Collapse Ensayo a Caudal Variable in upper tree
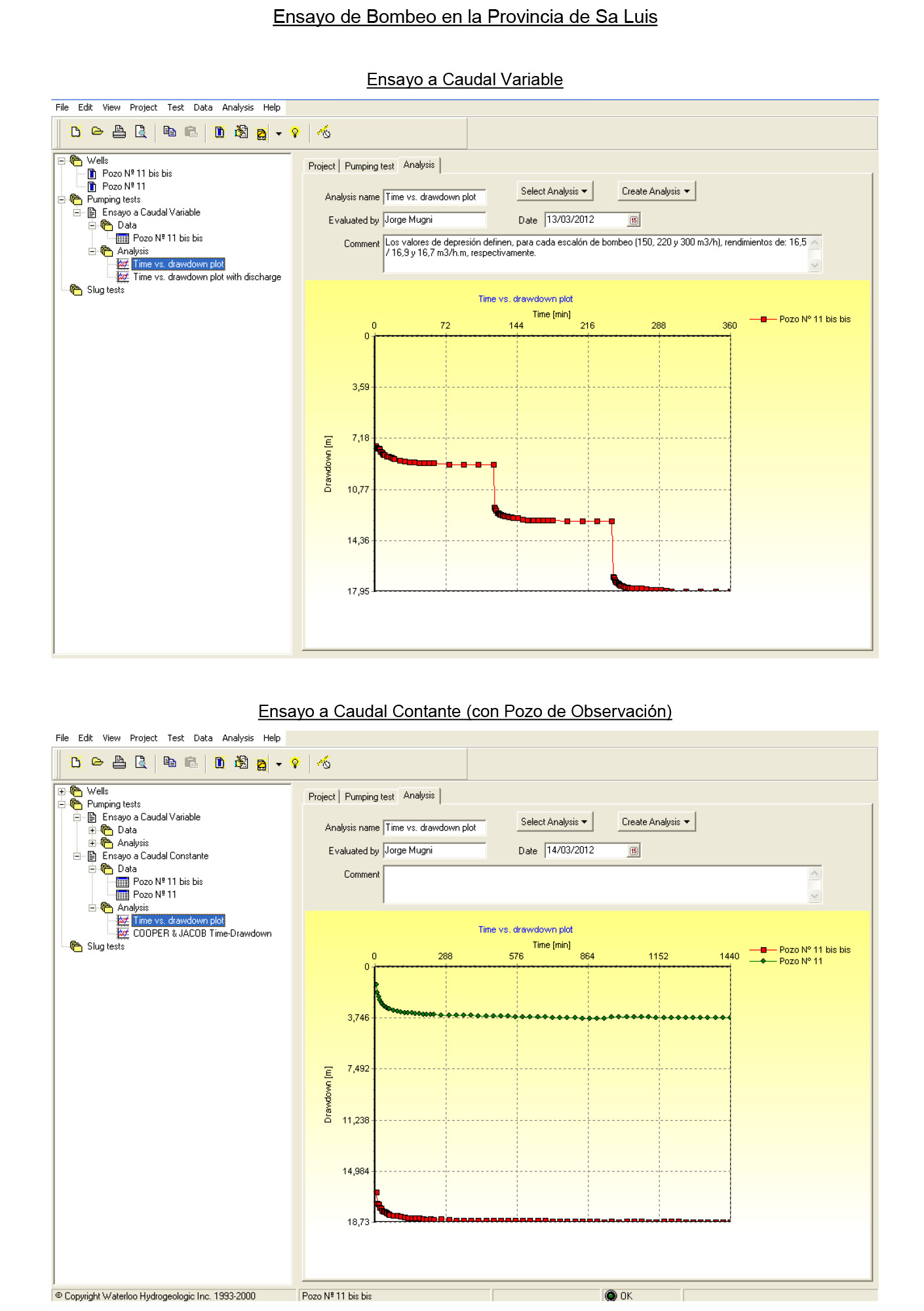This screenshot has width=924, height=1311. (x=77, y=212)
